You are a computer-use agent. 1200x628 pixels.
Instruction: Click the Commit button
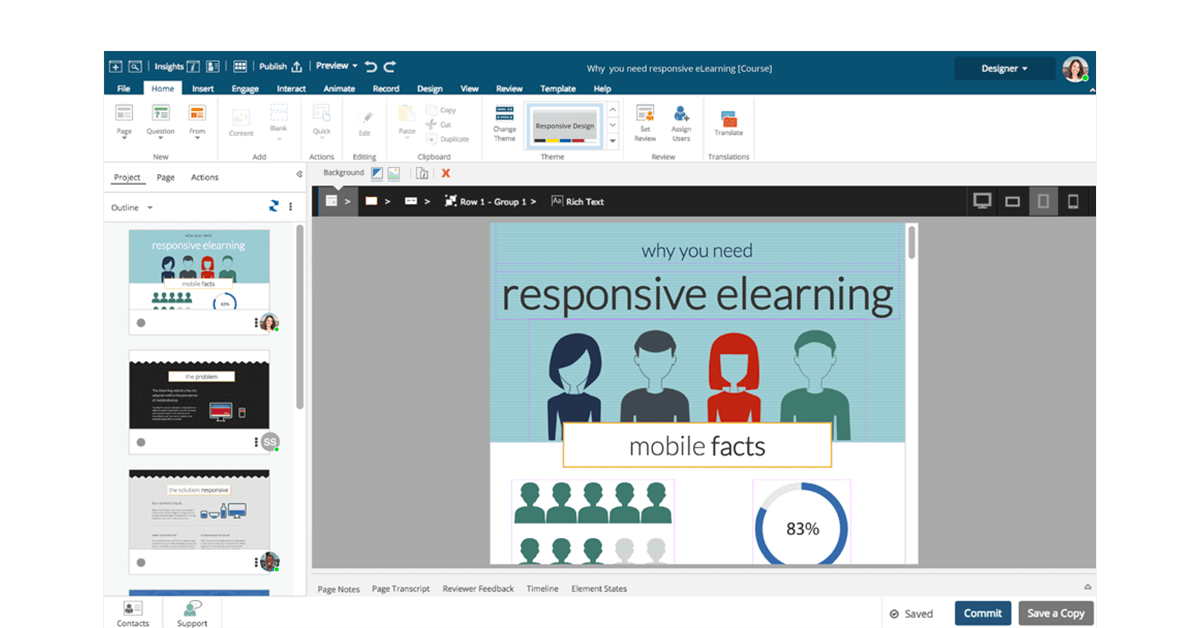pyautogui.click(x=983, y=613)
